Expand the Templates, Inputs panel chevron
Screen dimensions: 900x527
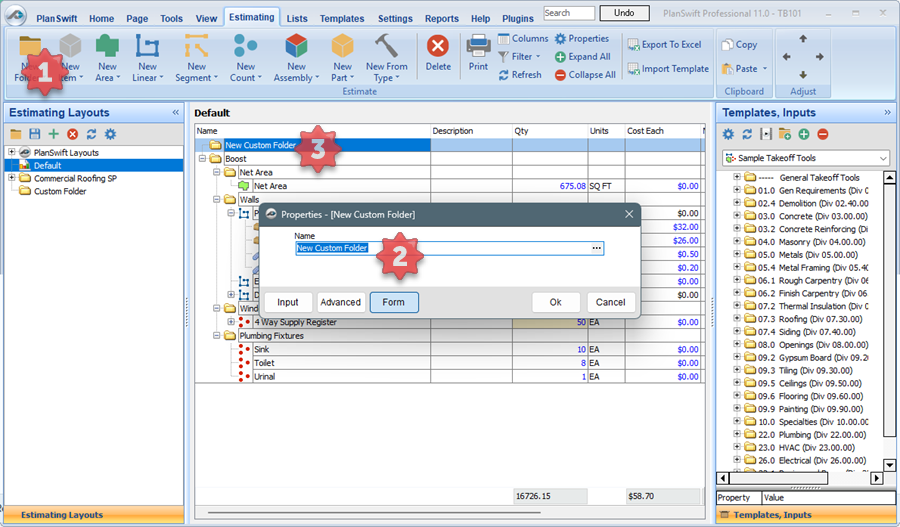pos(887,113)
